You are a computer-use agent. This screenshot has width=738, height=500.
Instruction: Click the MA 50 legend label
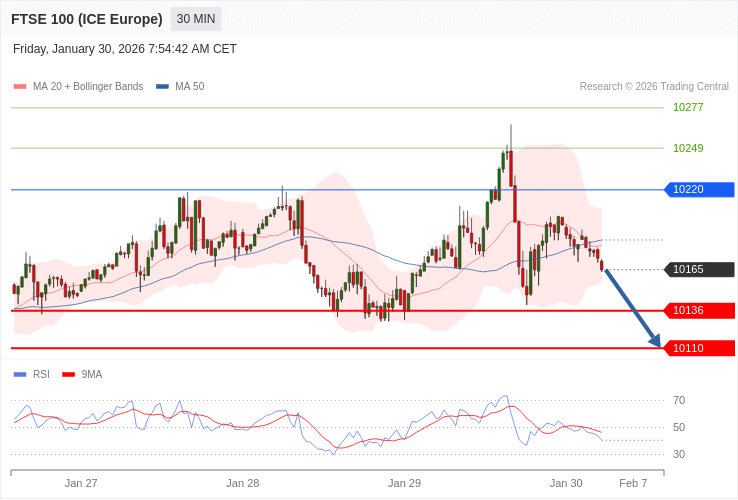(190, 87)
